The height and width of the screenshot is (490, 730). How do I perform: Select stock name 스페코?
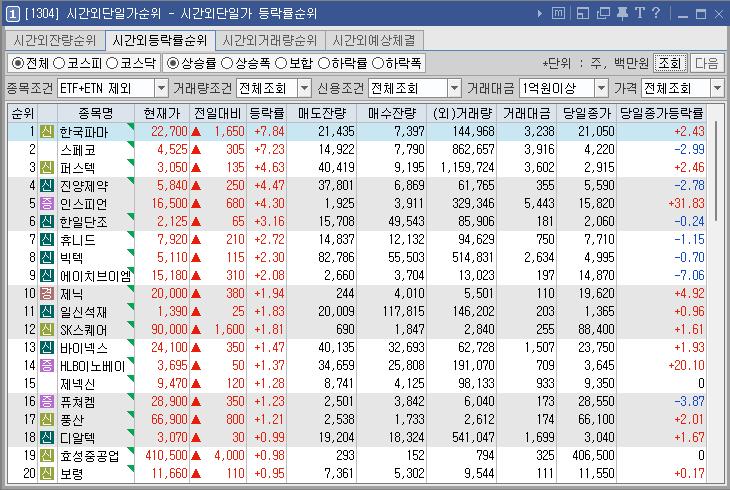(78, 150)
